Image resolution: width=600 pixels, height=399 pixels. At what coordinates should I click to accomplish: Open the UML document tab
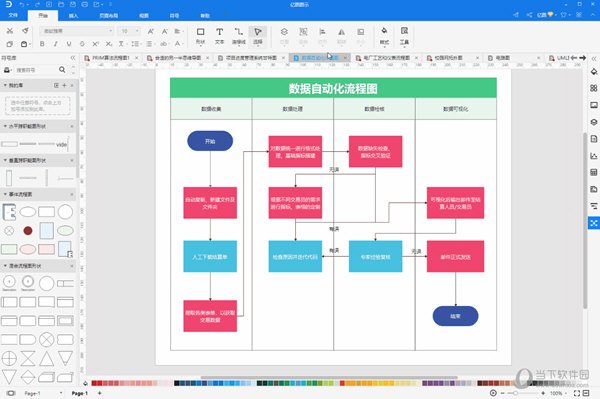[x=559, y=58]
